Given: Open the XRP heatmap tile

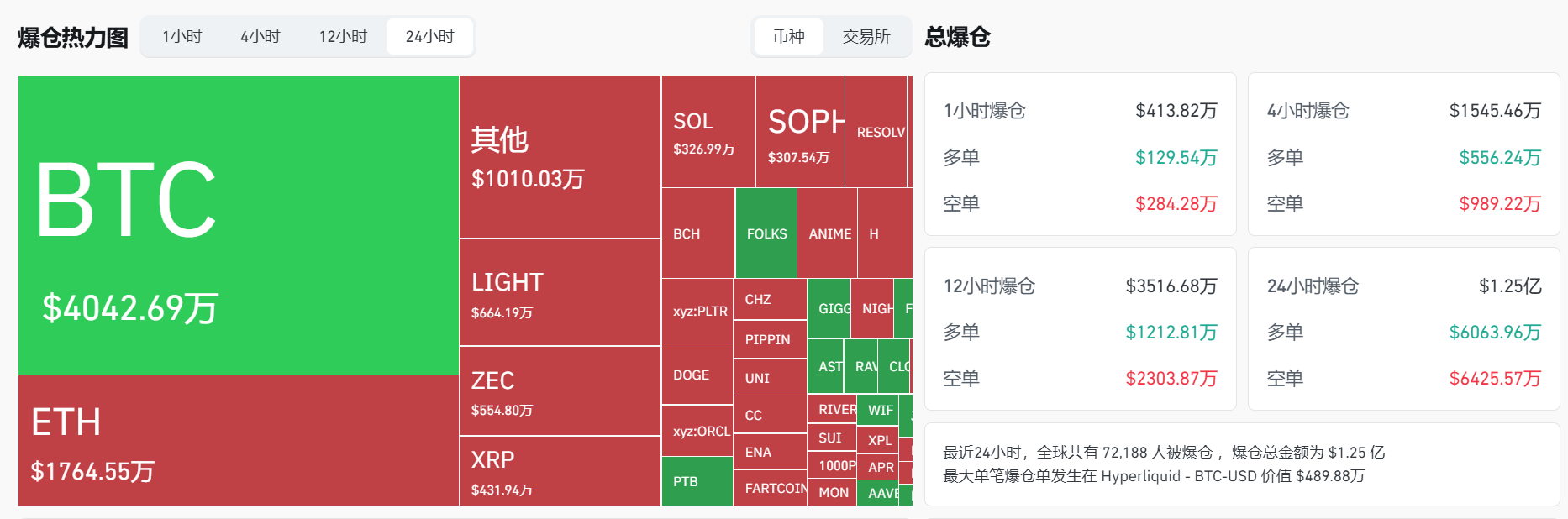Looking at the screenshot, I should pos(560,471).
